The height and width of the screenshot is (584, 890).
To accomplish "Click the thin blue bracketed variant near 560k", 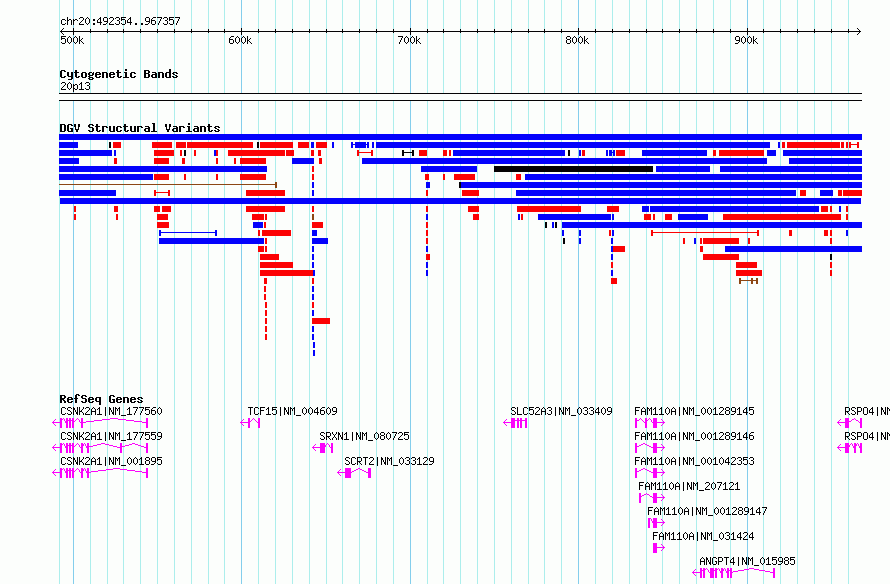I will coord(188,233).
